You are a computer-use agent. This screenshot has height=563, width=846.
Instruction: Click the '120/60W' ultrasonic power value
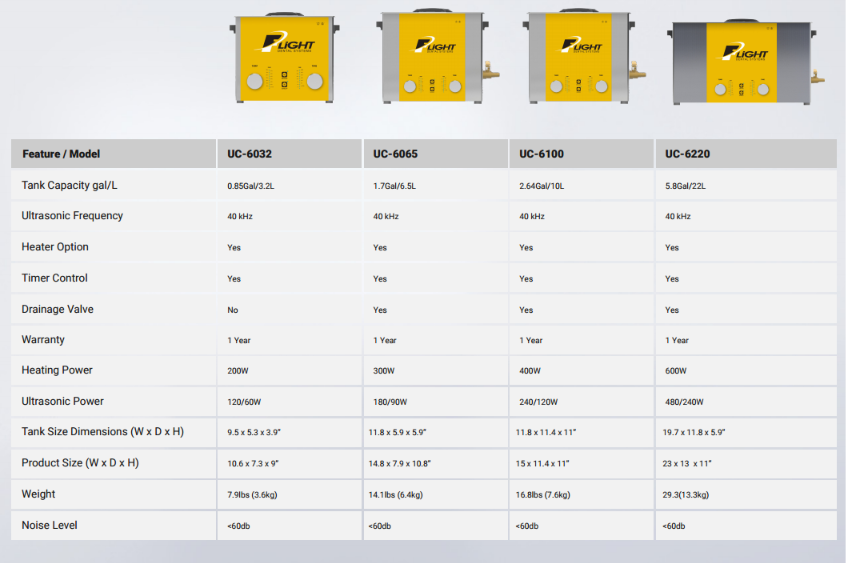point(244,402)
